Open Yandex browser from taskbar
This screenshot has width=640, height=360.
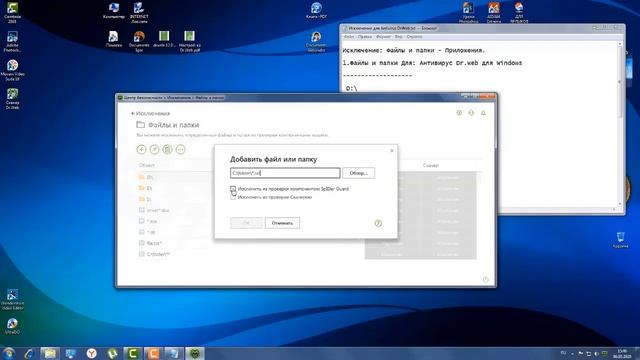coord(91,353)
